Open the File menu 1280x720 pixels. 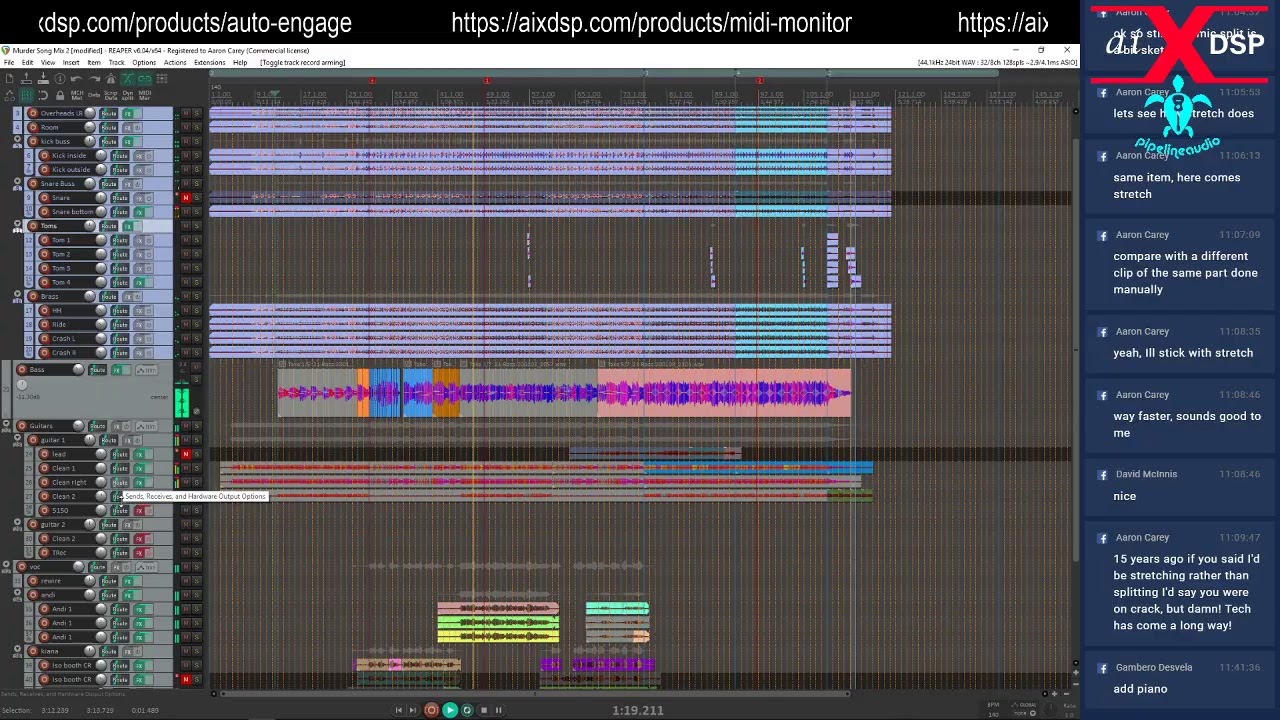[9, 63]
